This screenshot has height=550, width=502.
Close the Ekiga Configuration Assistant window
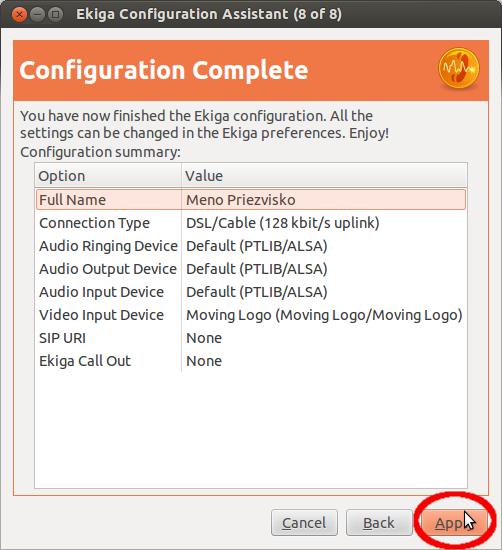click(x=19, y=15)
